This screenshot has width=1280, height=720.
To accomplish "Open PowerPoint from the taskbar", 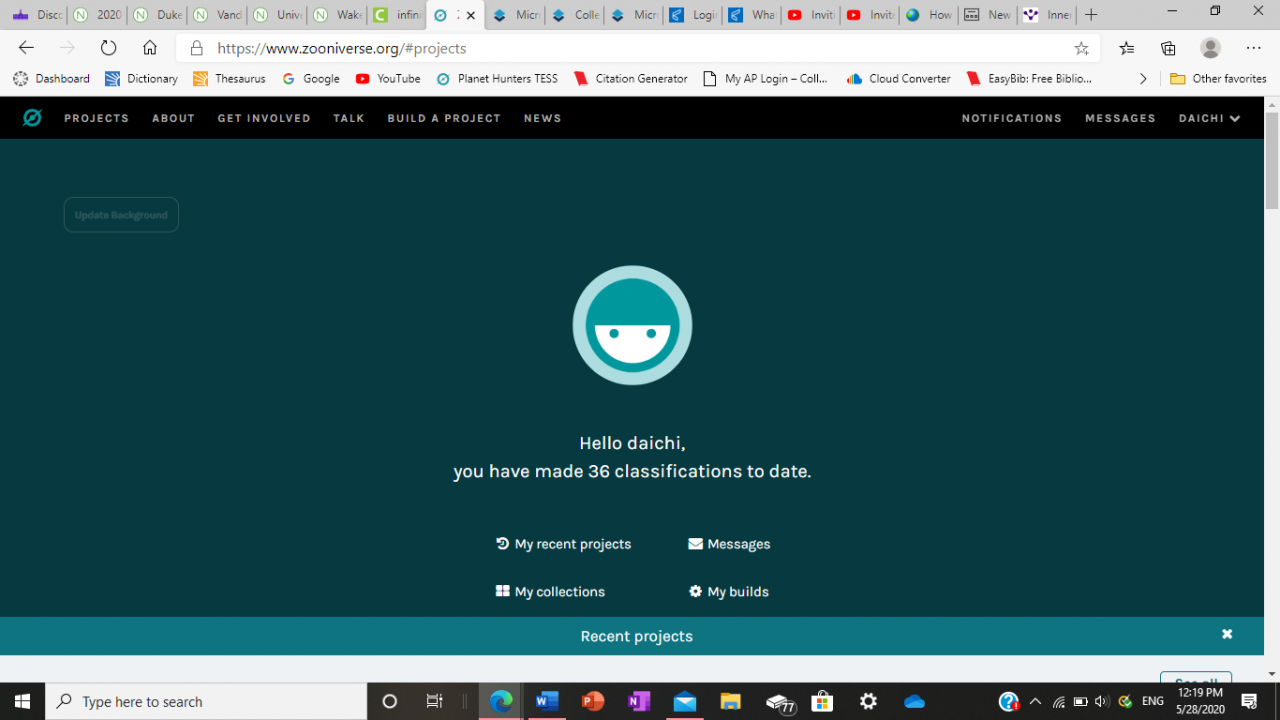I will (593, 701).
